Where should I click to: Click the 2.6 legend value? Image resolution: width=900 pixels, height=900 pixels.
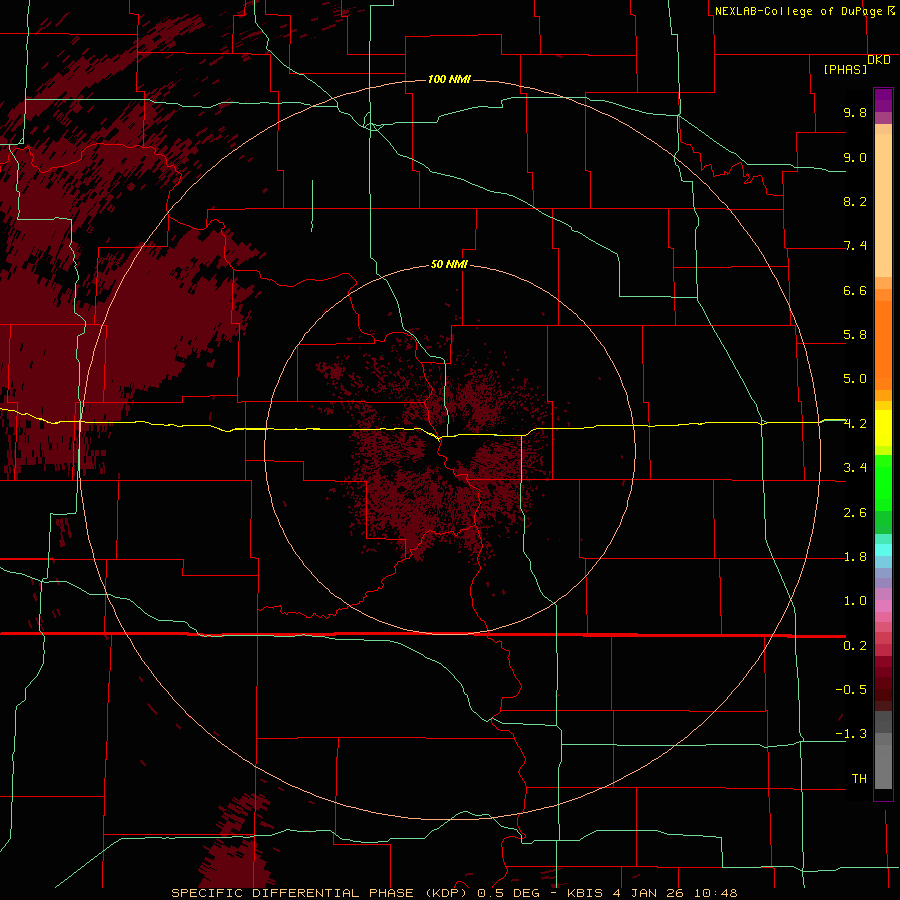[855, 513]
